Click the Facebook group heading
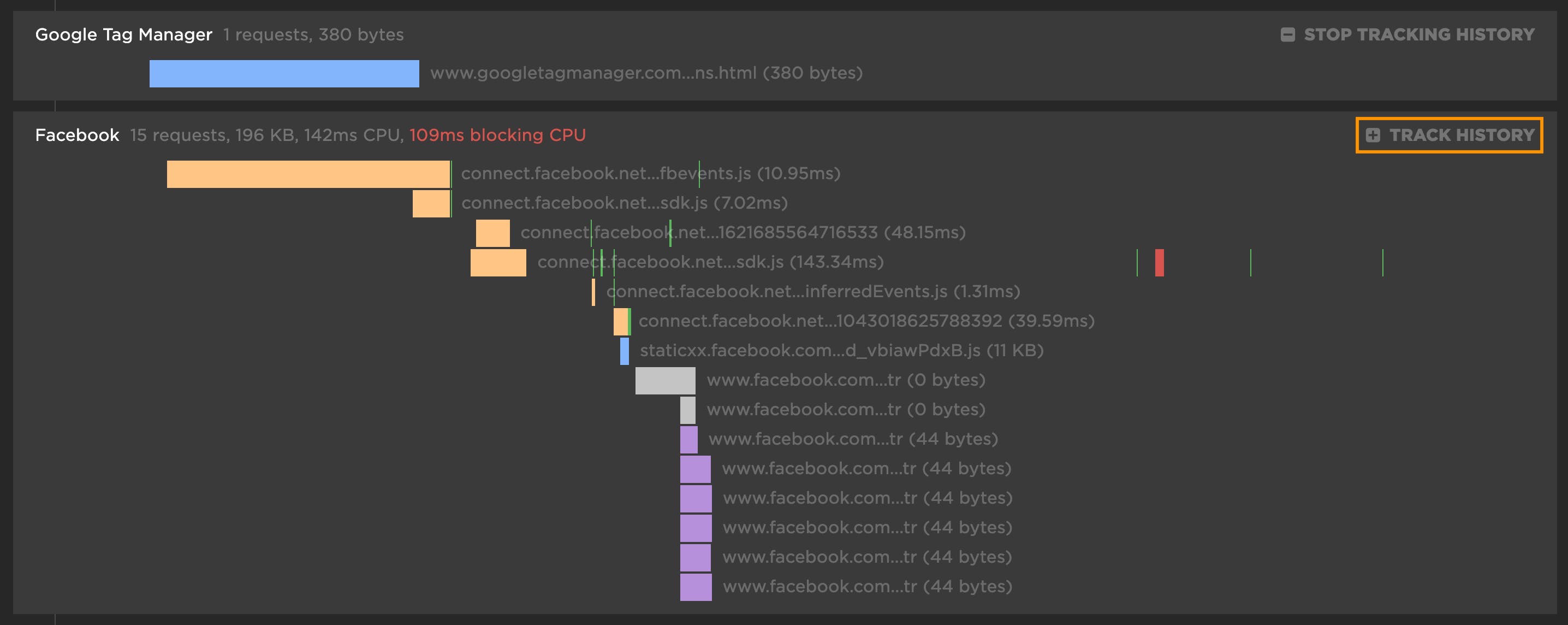 pos(78,135)
